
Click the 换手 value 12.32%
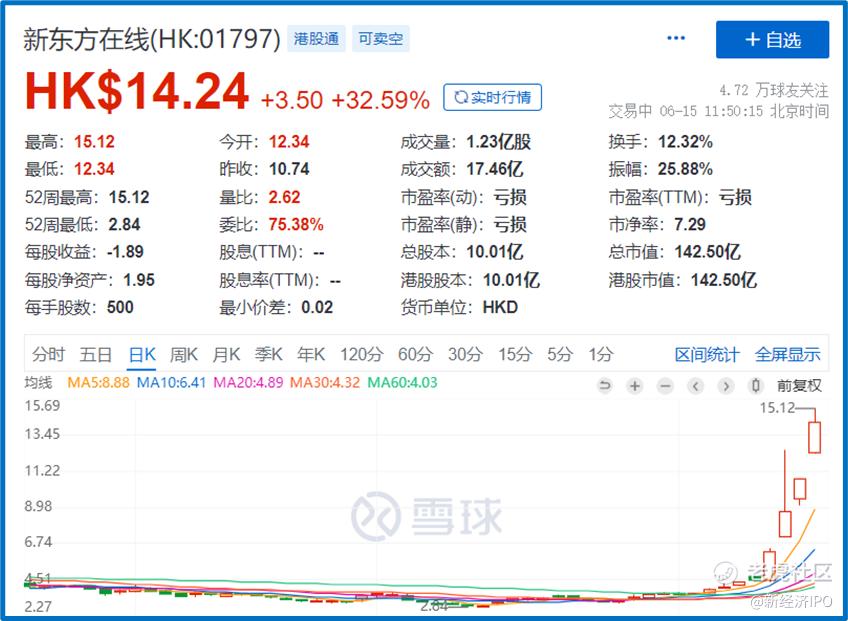(685, 142)
